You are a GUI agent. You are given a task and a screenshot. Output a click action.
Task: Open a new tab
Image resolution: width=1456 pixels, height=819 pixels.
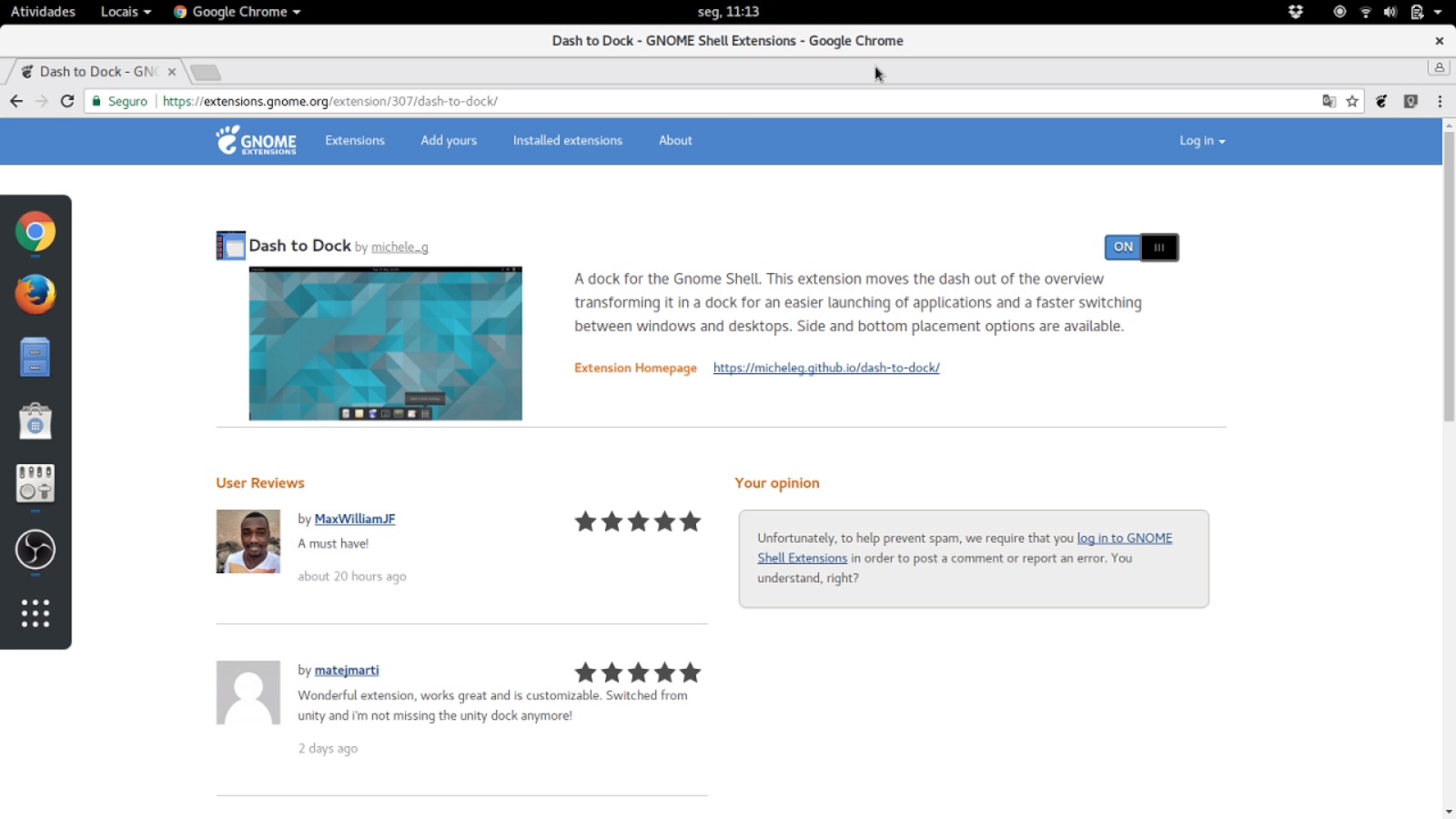[206, 73]
